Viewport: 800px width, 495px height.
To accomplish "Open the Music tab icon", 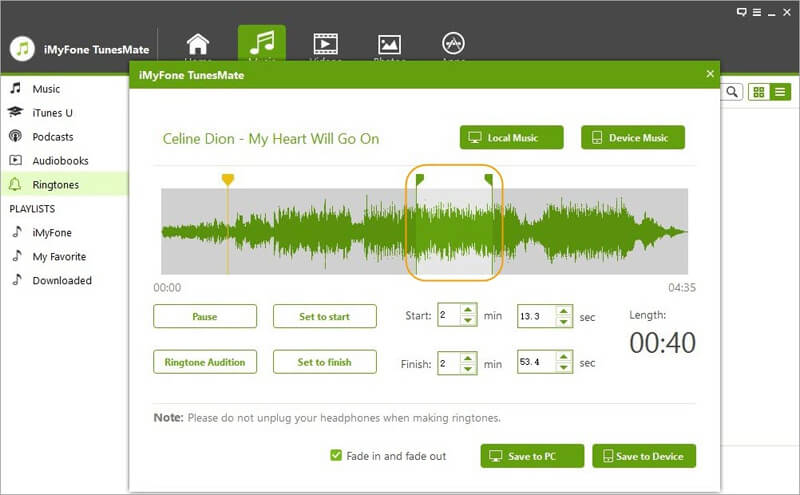I will click(262, 43).
